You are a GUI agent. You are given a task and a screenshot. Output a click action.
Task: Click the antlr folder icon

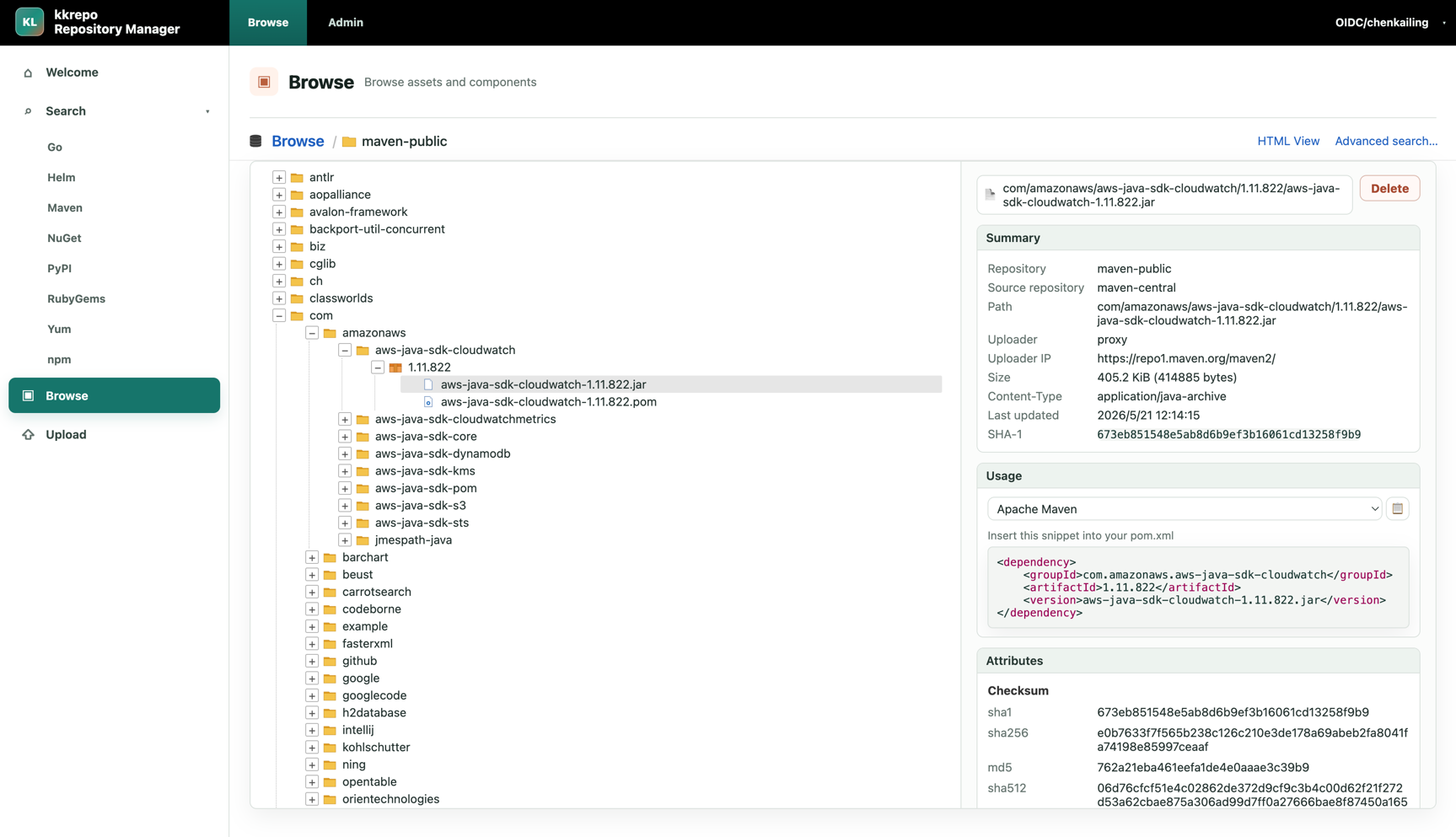click(297, 178)
